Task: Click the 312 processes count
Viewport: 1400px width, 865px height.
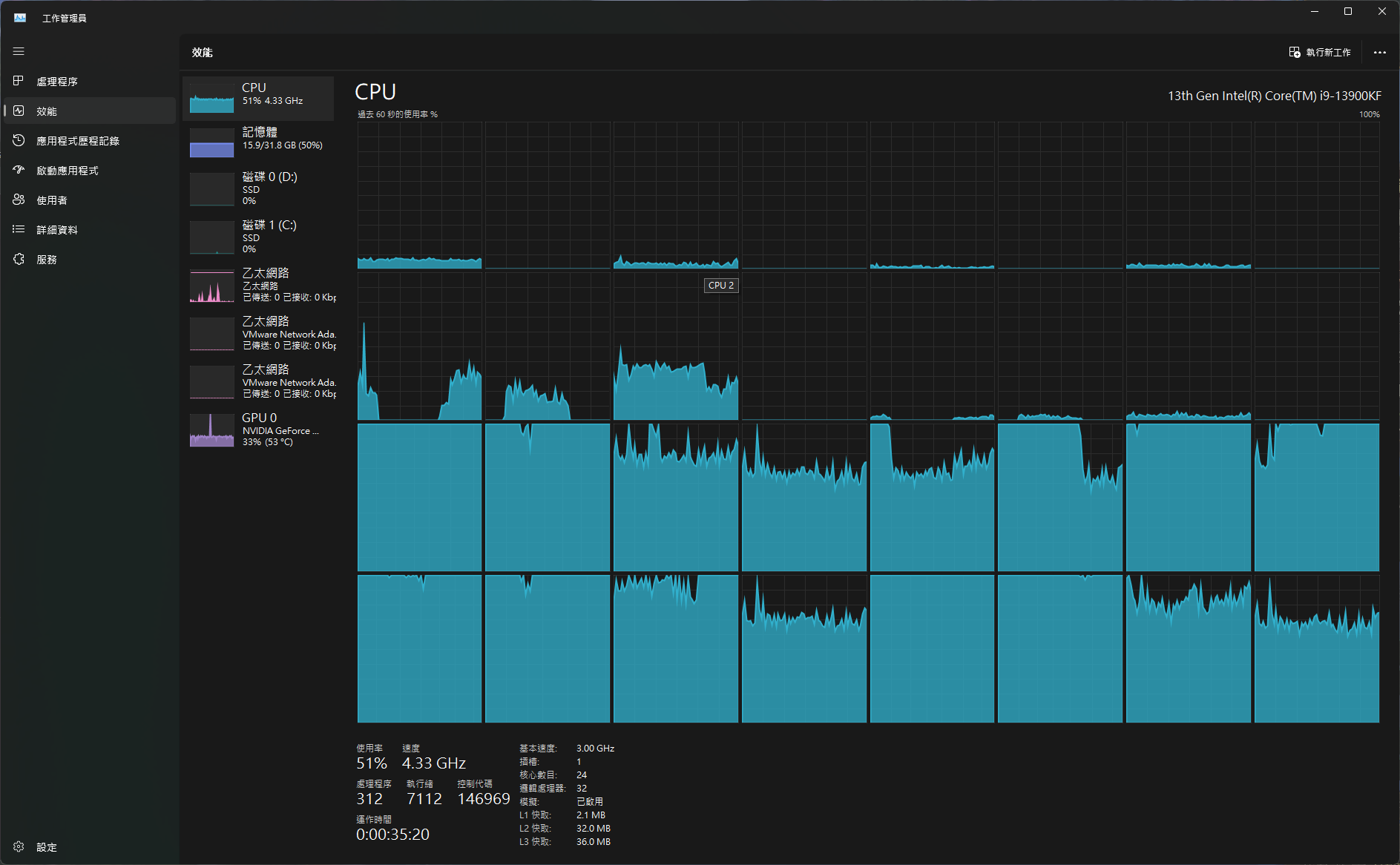Action: click(x=369, y=799)
